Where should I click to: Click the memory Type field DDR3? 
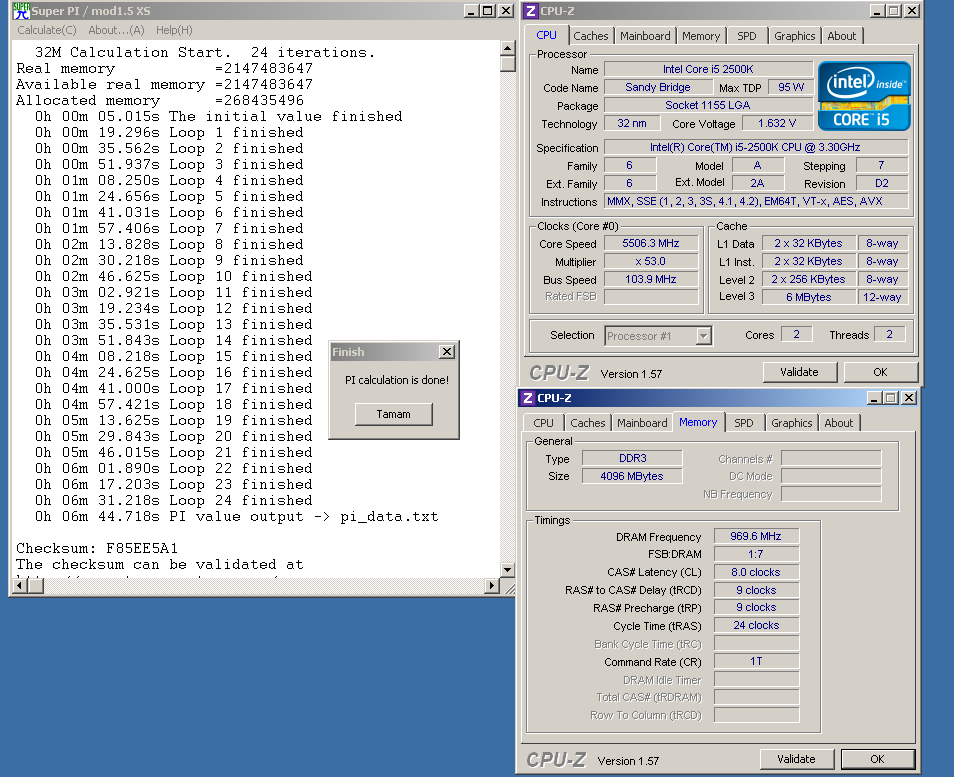(632, 458)
